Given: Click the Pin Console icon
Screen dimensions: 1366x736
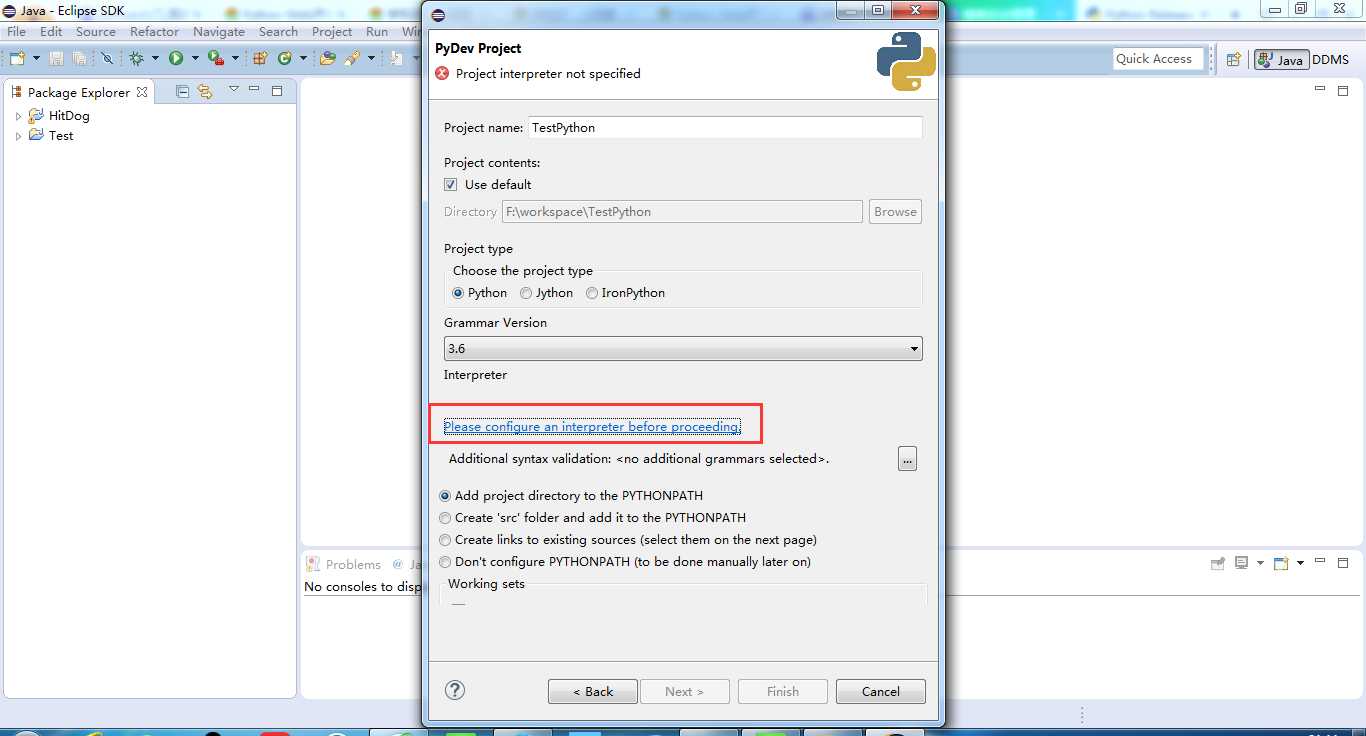Looking at the screenshot, I should tap(1217, 563).
